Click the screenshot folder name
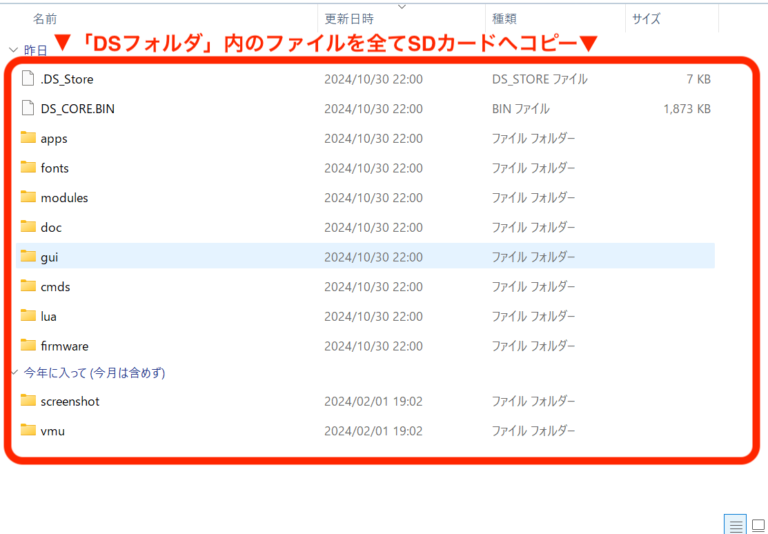The image size is (768, 534). 70,401
